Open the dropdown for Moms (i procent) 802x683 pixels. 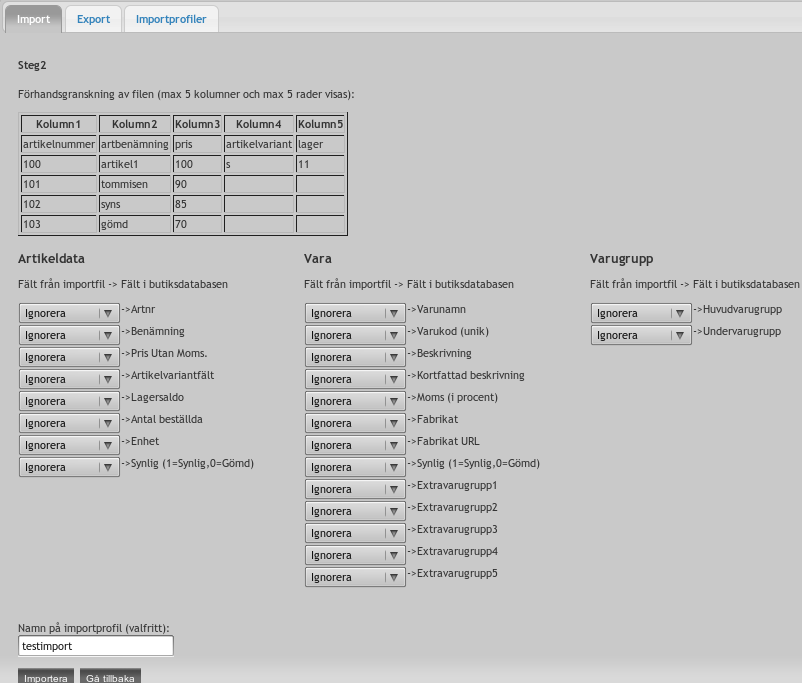[355, 401]
